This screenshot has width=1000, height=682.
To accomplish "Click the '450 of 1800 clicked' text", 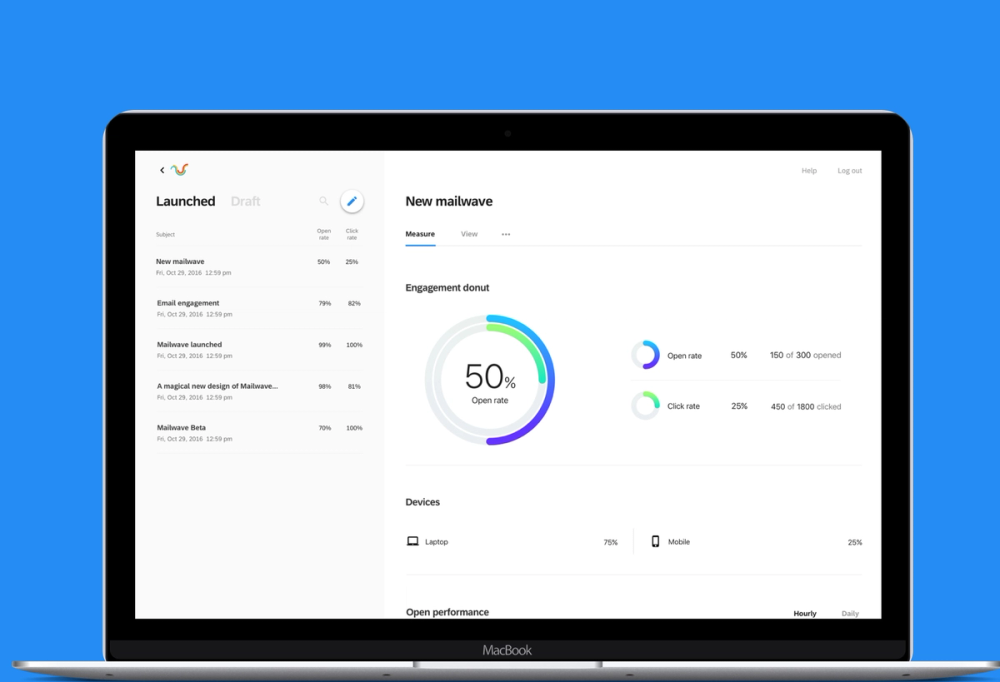I will click(x=806, y=406).
